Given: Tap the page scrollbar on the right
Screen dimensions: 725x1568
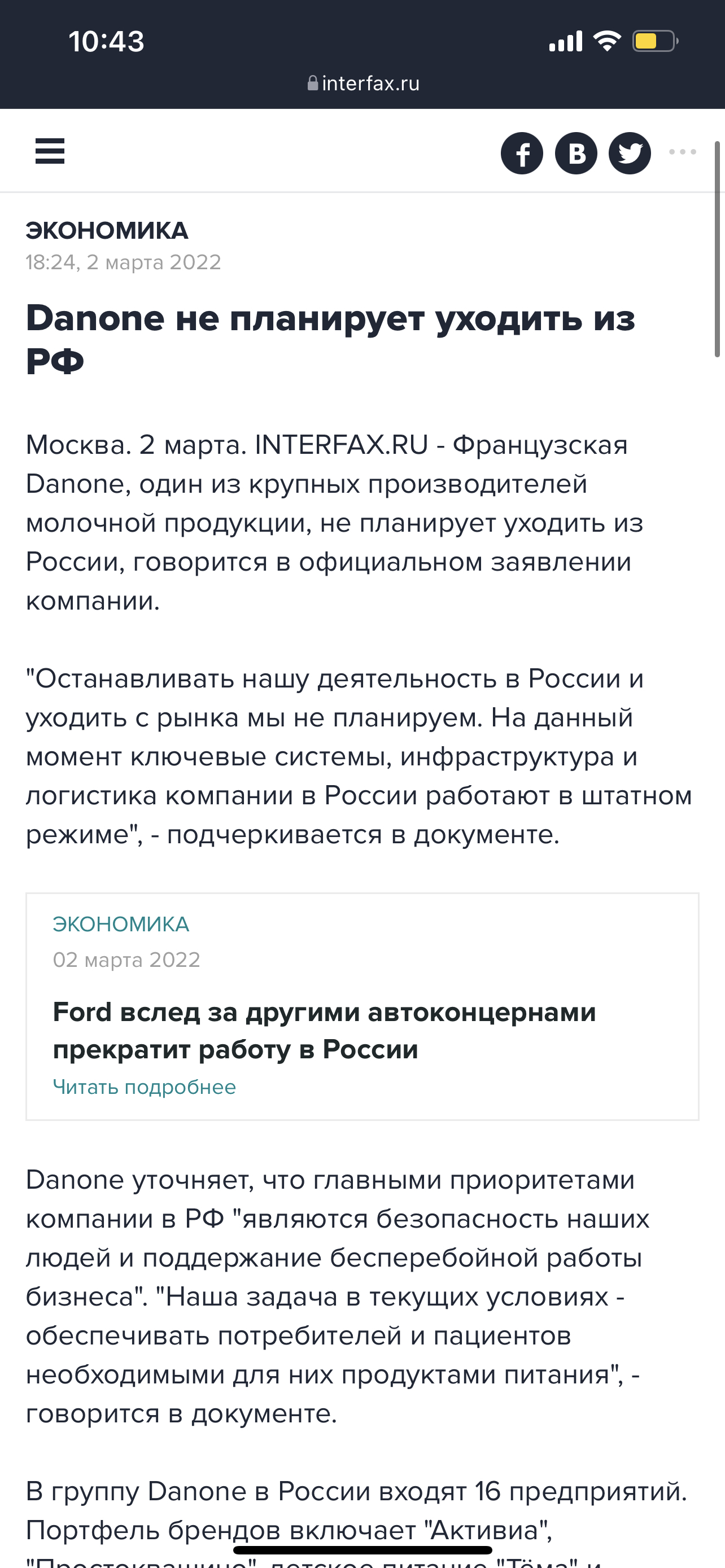Looking at the screenshot, I should [717, 248].
